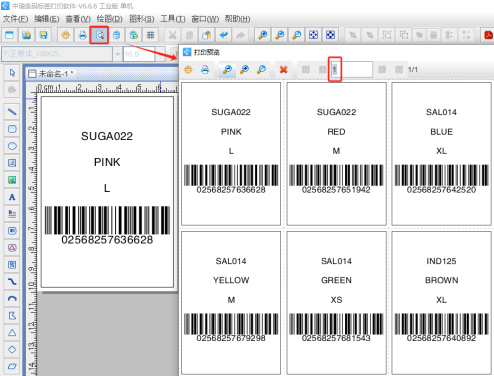Click the zoom in icon in preview toolbar
The image size is (494, 376).
pos(244,69)
